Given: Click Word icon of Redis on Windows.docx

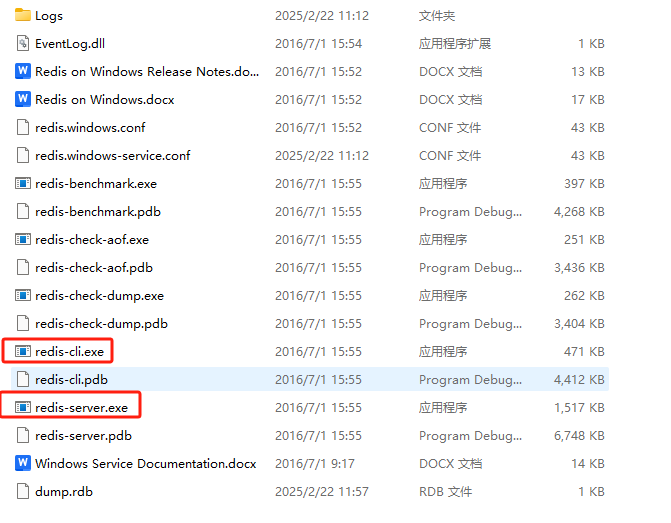Looking at the screenshot, I should tap(23, 99).
